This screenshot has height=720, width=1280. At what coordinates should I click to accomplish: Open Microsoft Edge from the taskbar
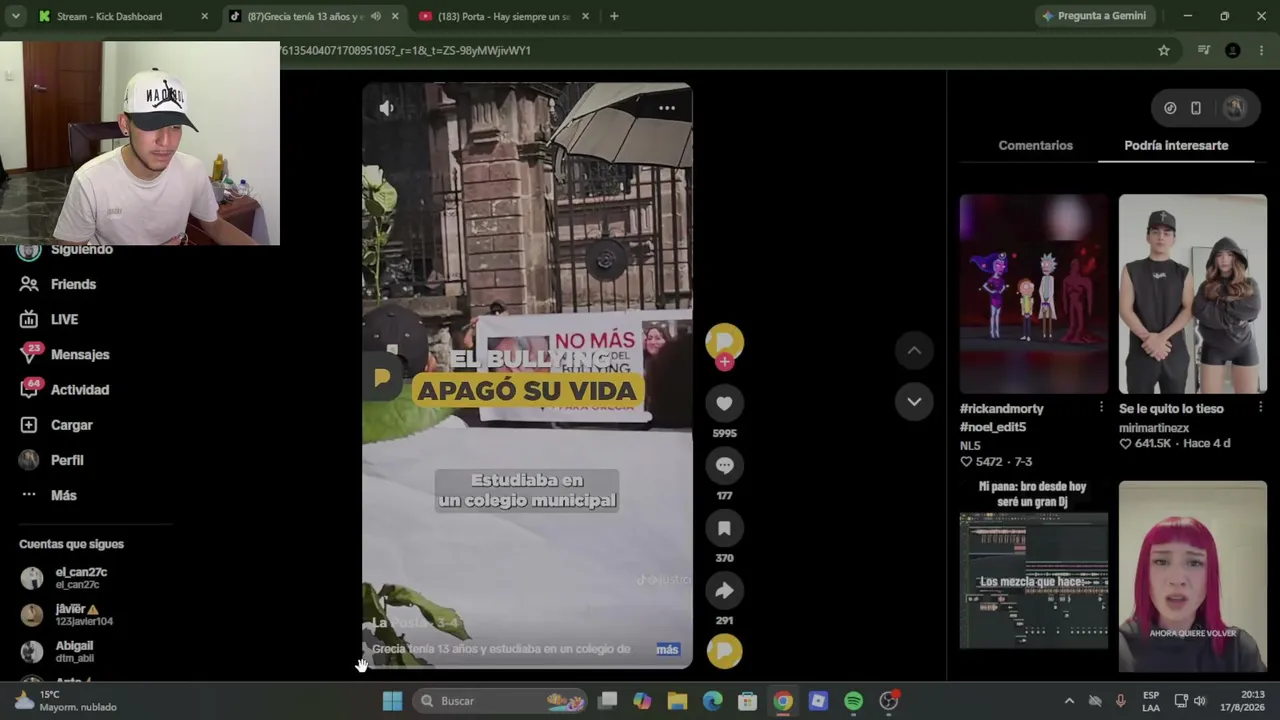(712, 701)
